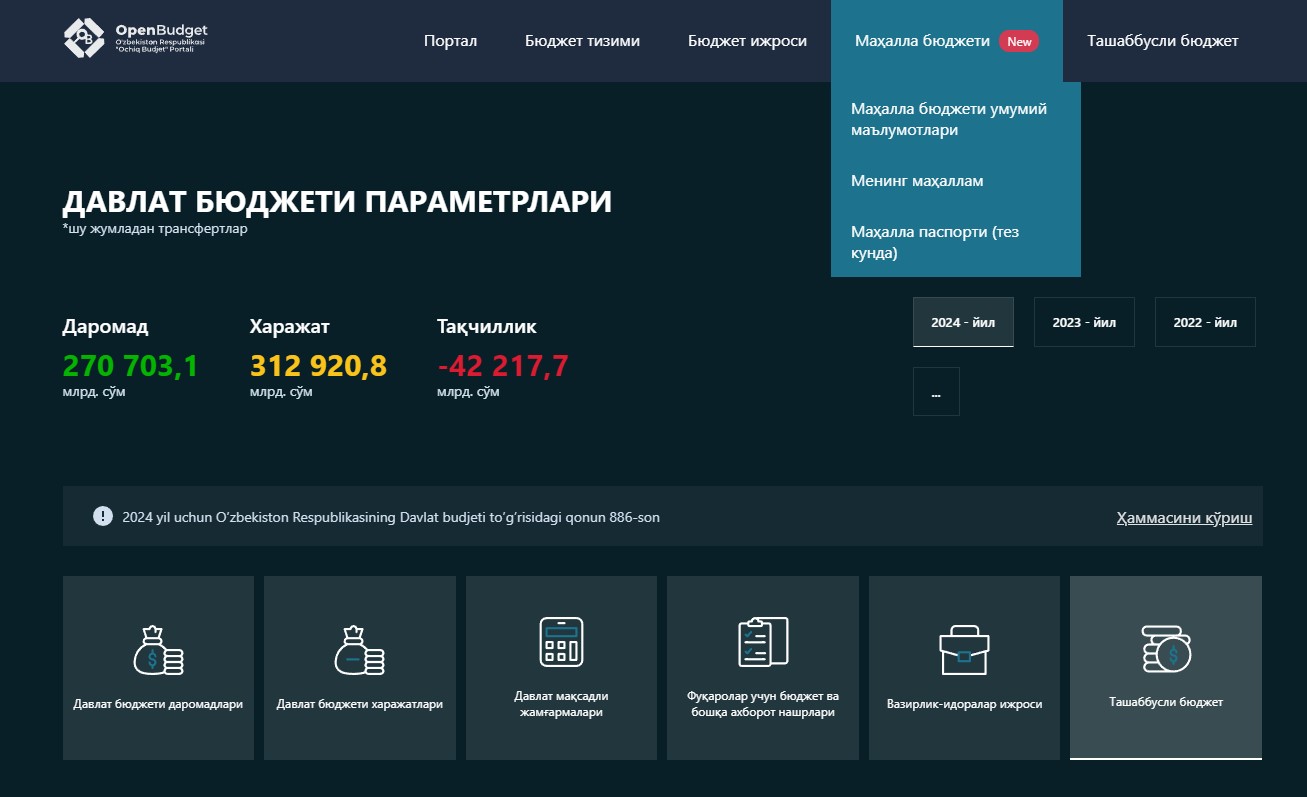This screenshot has height=797, width=1307.
Task: Click the checklist documents icon for Фуқаролар учун бюджет
Action: click(x=763, y=641)
